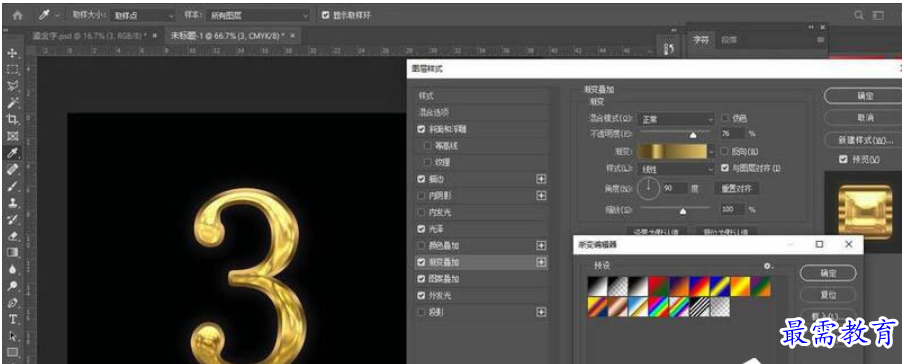The height and width of the screenshot is (364, 904).
Task: Enable 纹理 checkbox
Action: pyautogui.click(x=427, y=163)
